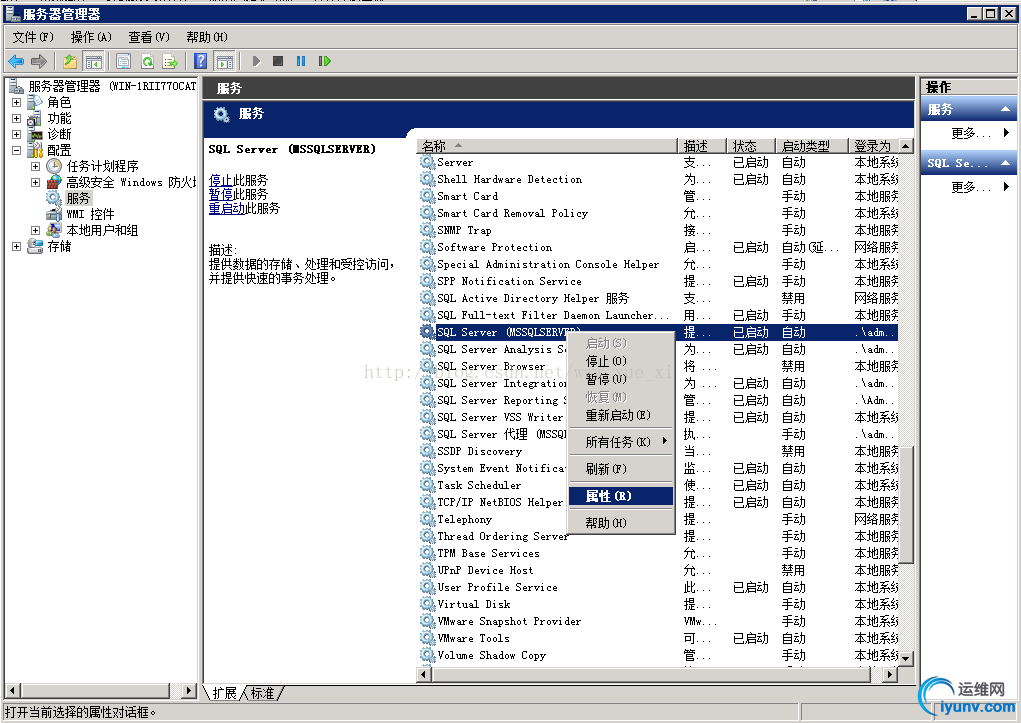Expand the 任务计划程序 tree node
1021x723 pixels.
coord(36,166)
